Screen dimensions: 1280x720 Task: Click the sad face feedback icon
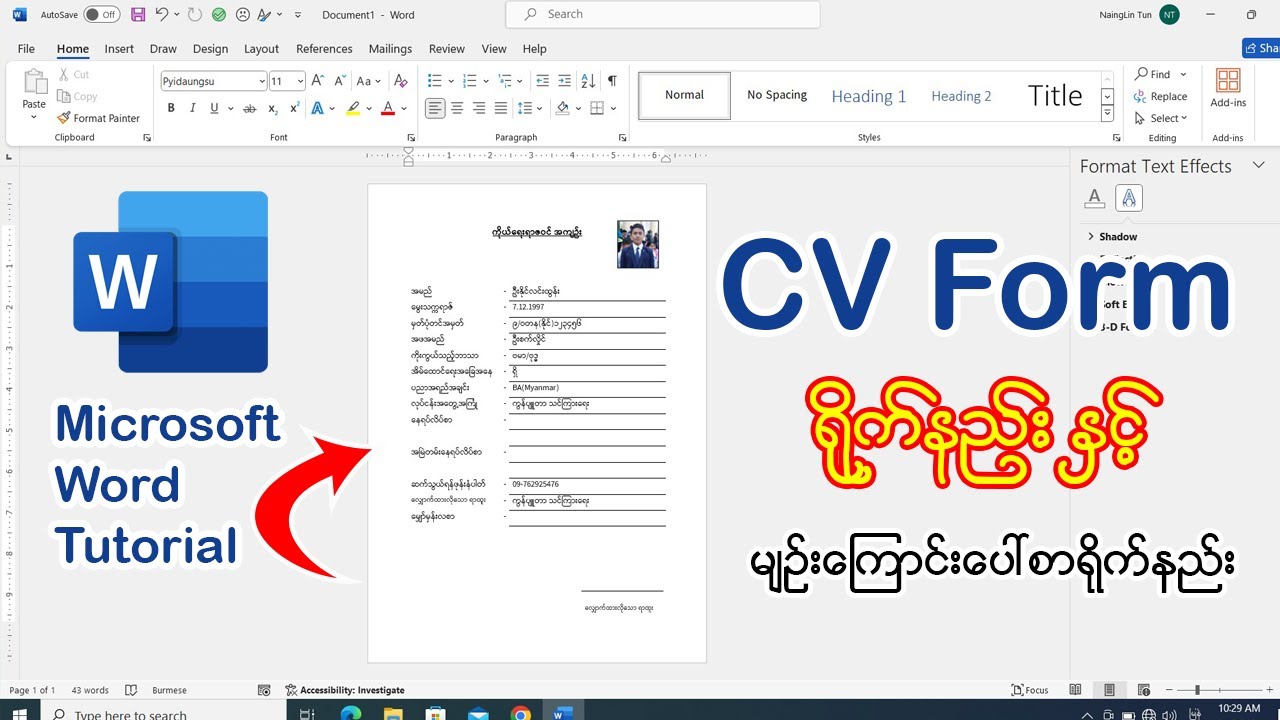point(242,15)
